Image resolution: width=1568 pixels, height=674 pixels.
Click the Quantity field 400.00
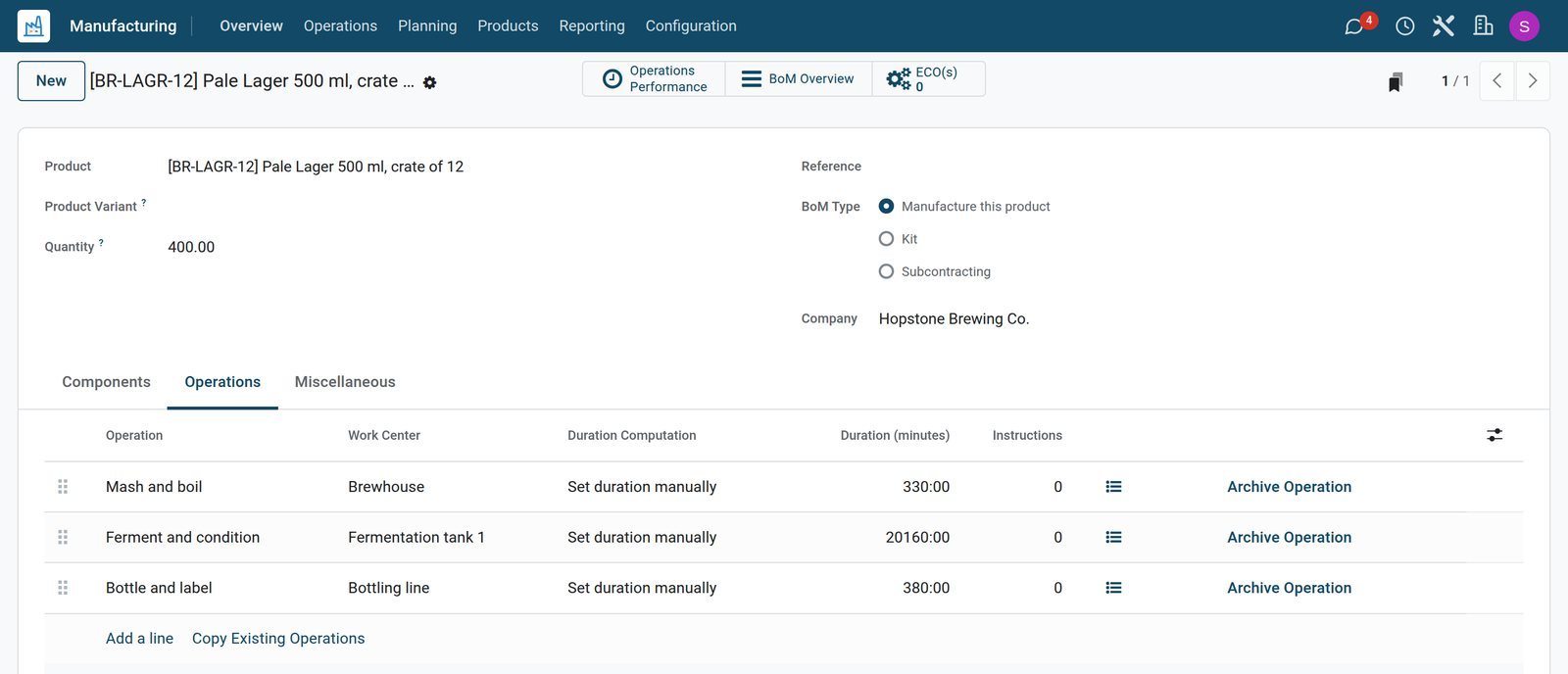tap(191, 247)
